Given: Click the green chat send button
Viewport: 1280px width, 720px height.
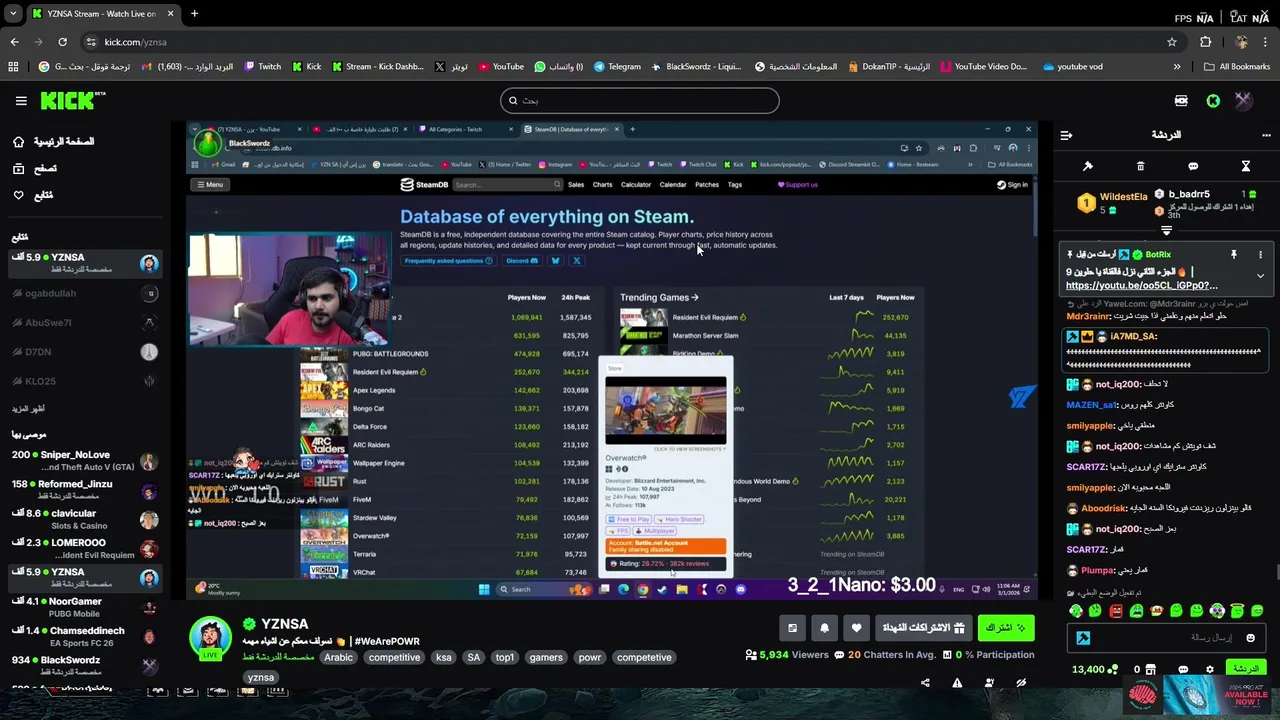Looking at the screenshot, I should click(x=1245, y=669).
